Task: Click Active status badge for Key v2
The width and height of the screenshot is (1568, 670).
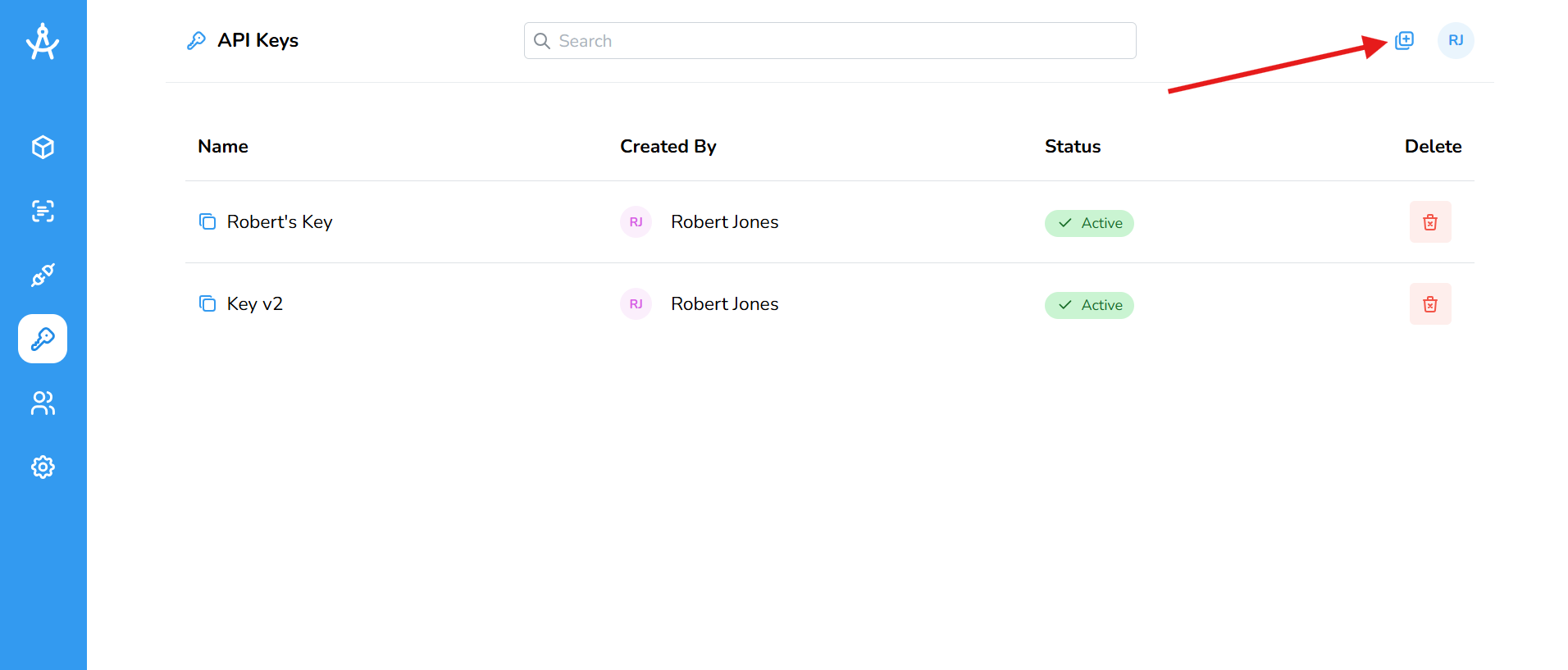Action: point(1088,305)
